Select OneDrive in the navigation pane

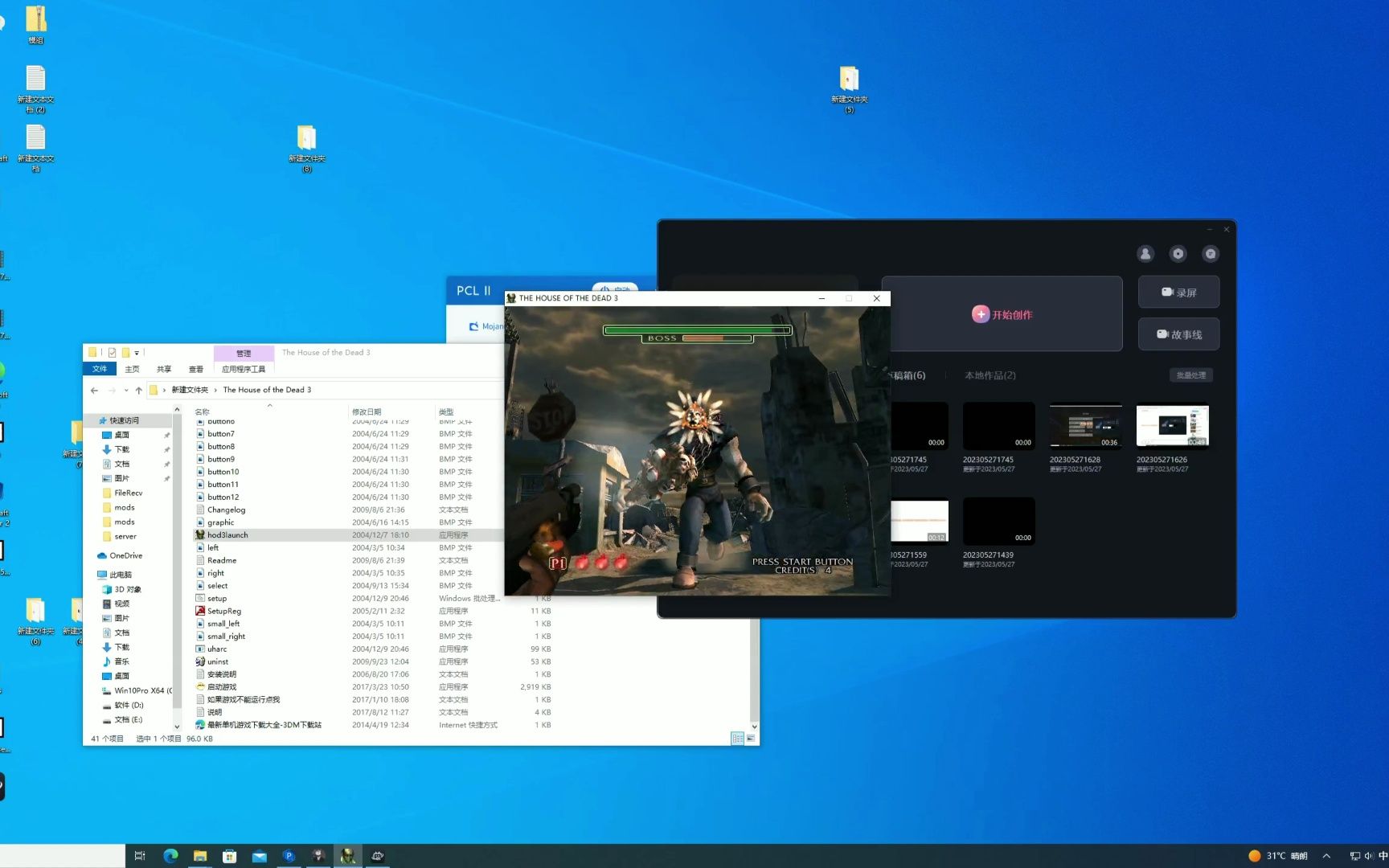tap(125, 555)
